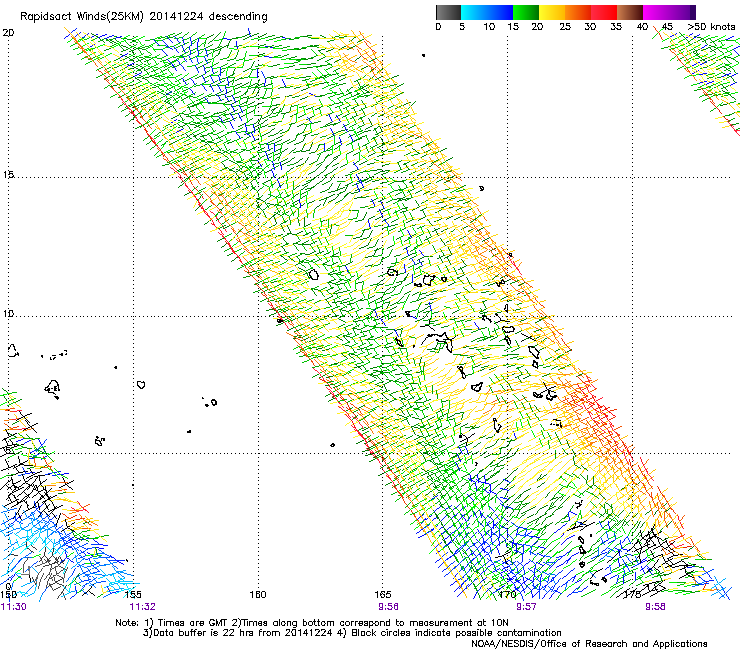Click the cyan 5-10 knots legend segment
The height and width of the screenshot is (650, 740).
tap(474, 12)
